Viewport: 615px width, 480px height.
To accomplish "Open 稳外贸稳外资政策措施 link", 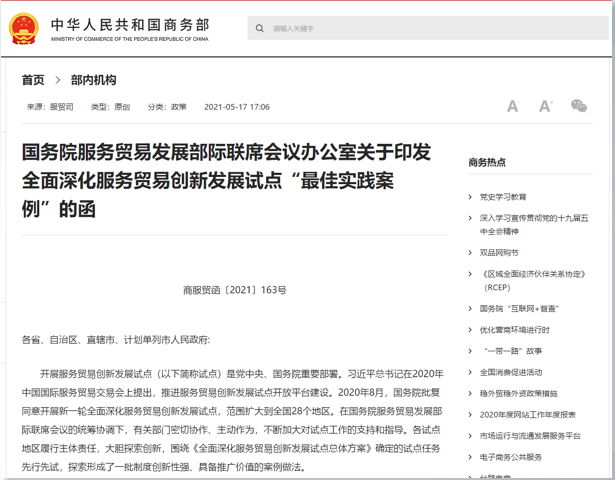I will click(519, 393).
